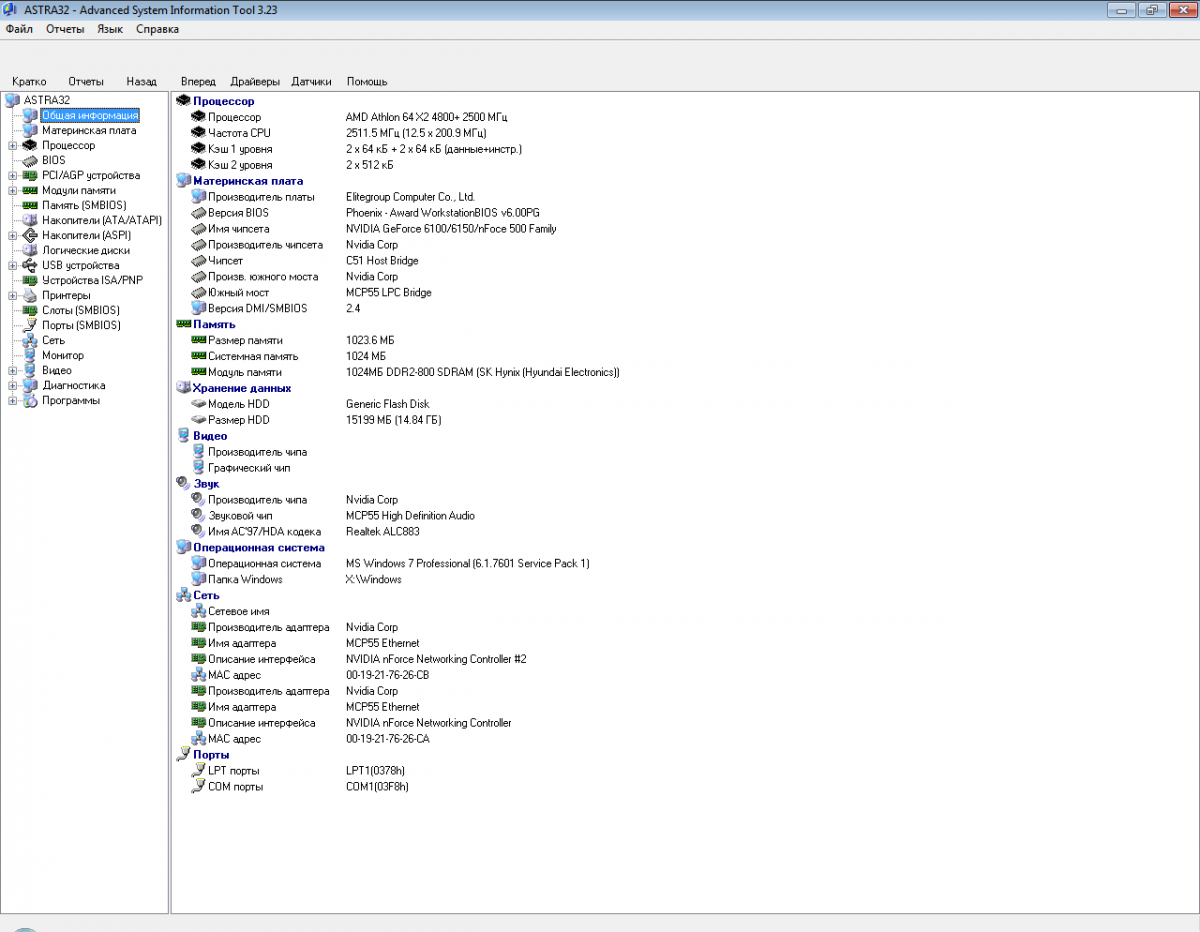This screenshot has width=1200, height=932.
Task: Expand the Диагностика tree node
Action: pos(12,386)
